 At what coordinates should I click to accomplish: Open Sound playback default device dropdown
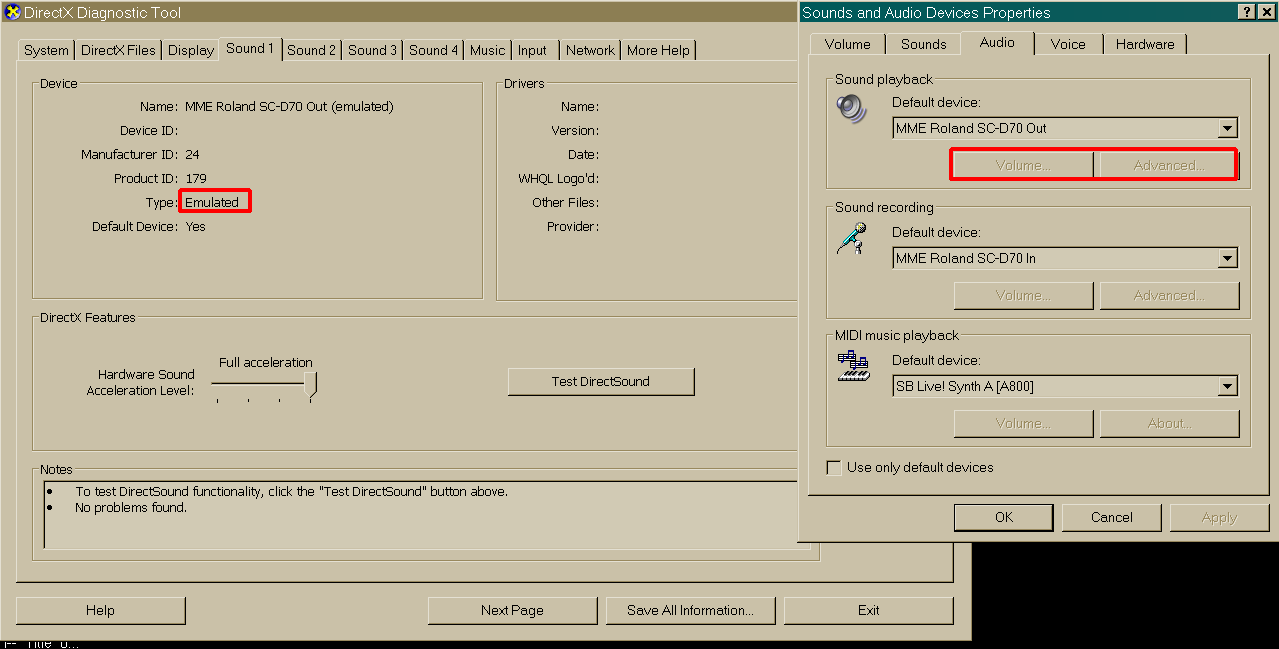point(1227,128)
